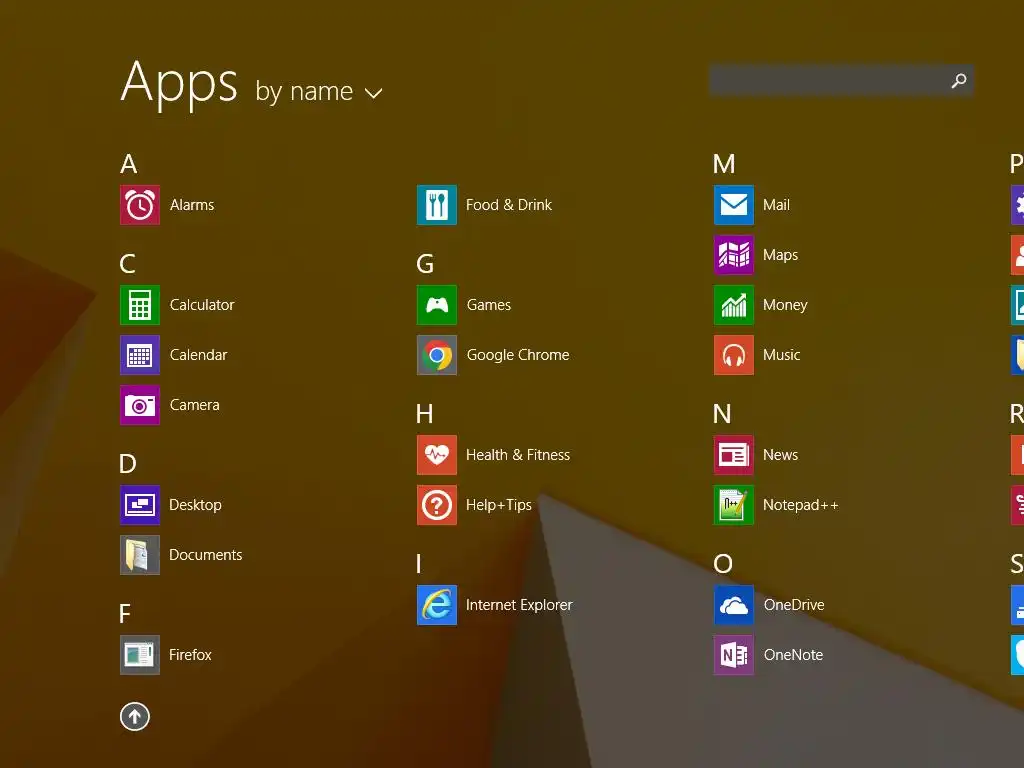Open the Maps app icon

[734, 255]
